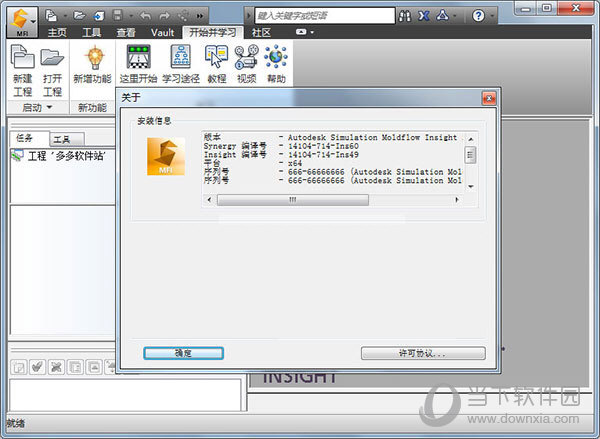The image size is (600, 439).
Task: Click the left arrow of info box horizontal scrollbar
Action: click(209, 200)
